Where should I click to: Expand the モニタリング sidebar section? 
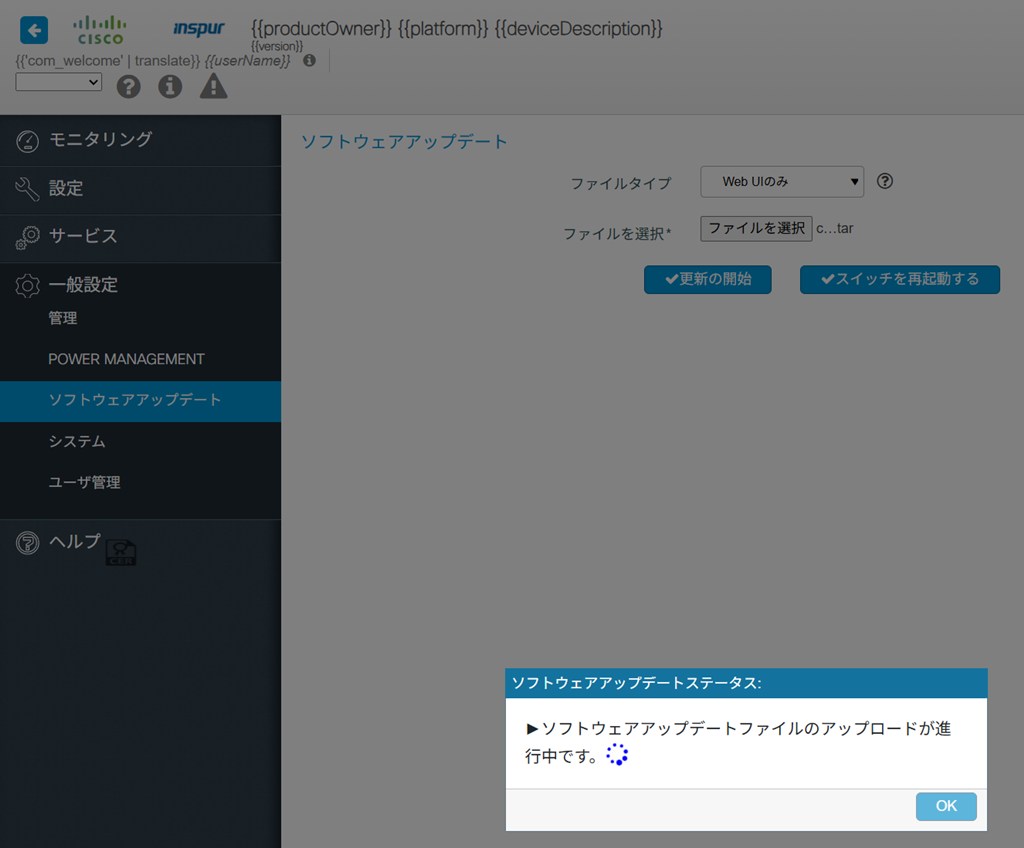100,139
